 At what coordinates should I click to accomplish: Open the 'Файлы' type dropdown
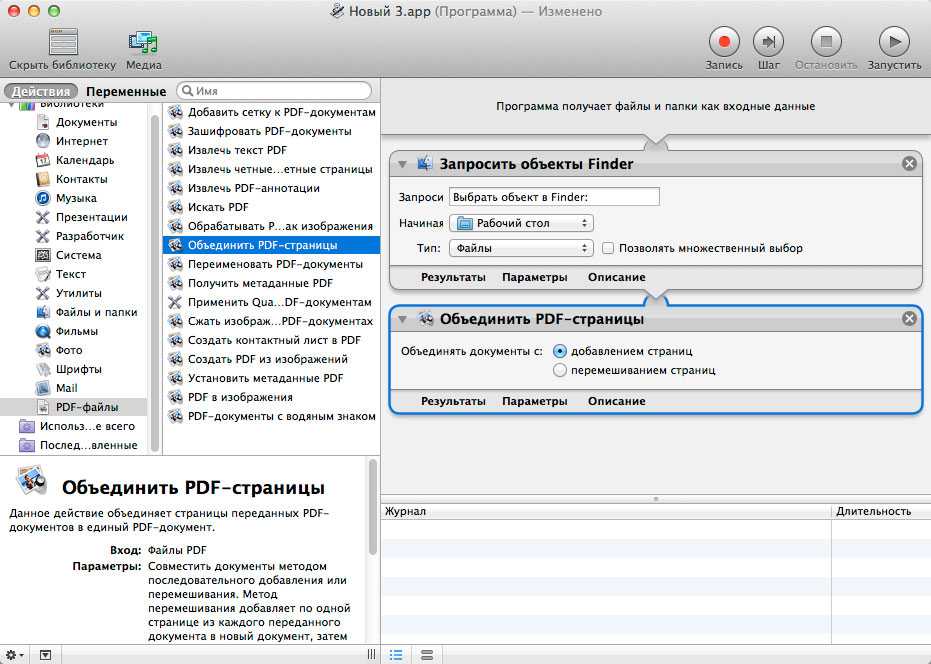521,248
